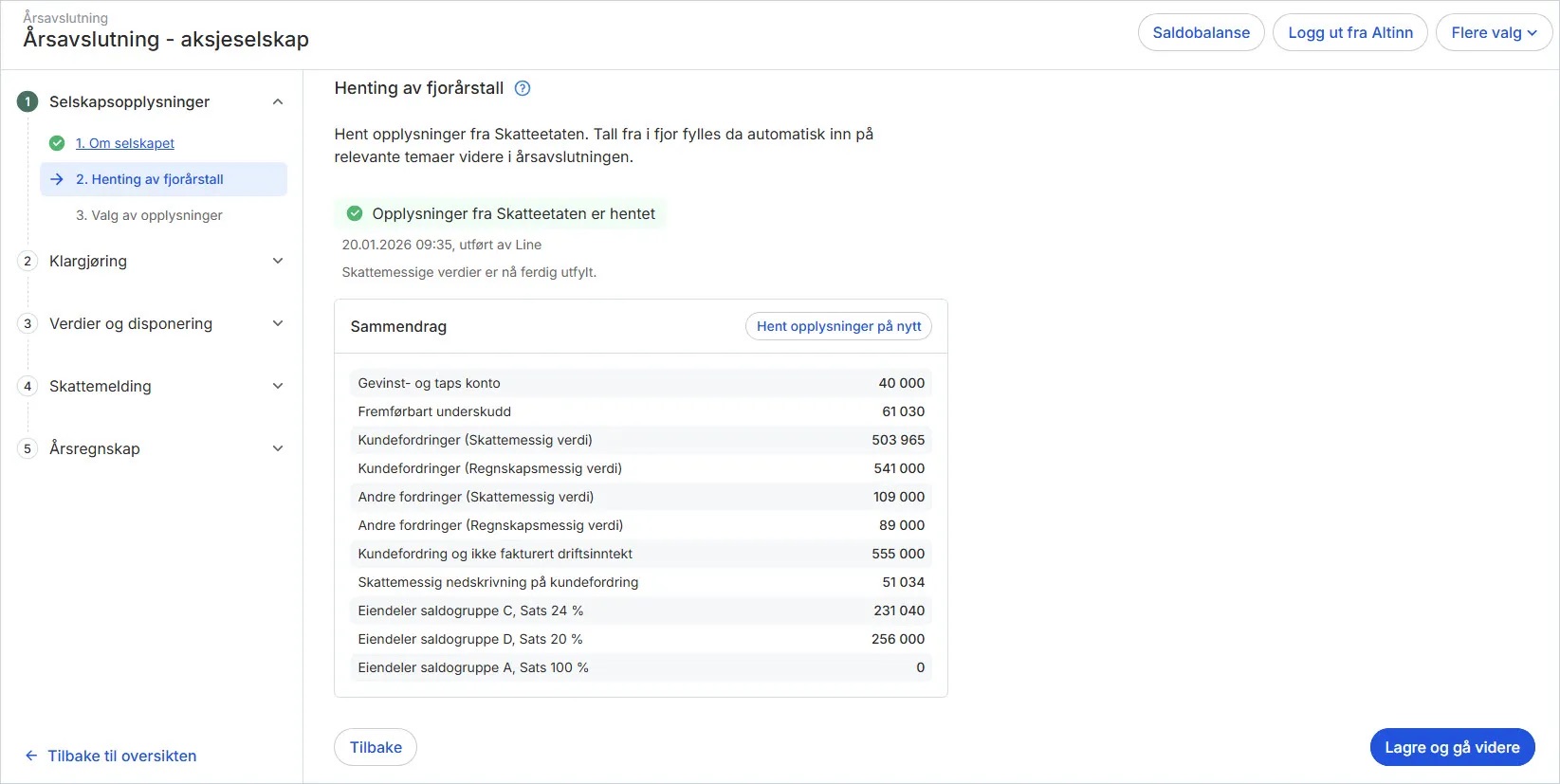1560x784 pixels.
Task: Click the step 2 circle for Klargjøring
Action: pos(28,261)
